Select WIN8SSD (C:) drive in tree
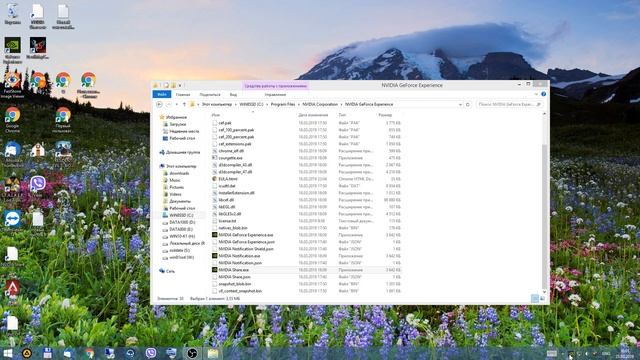This screenshot has height=360, width=640. tap(181, 215)
